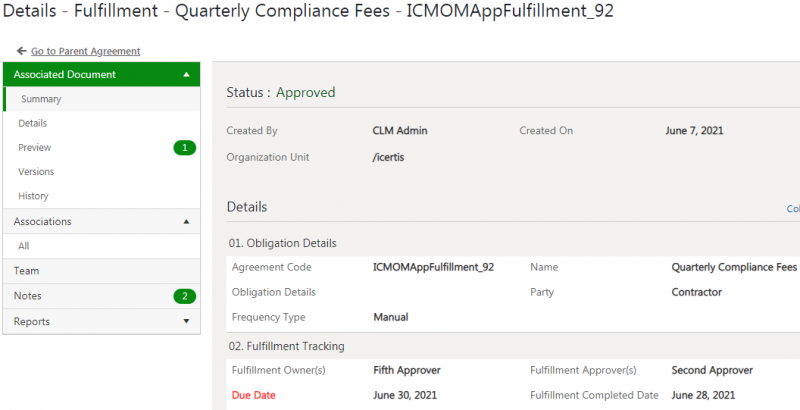
Task: Click the back arrow icon beside Parent Agreement
Action: pyautogui.click(x=21, y=51)
